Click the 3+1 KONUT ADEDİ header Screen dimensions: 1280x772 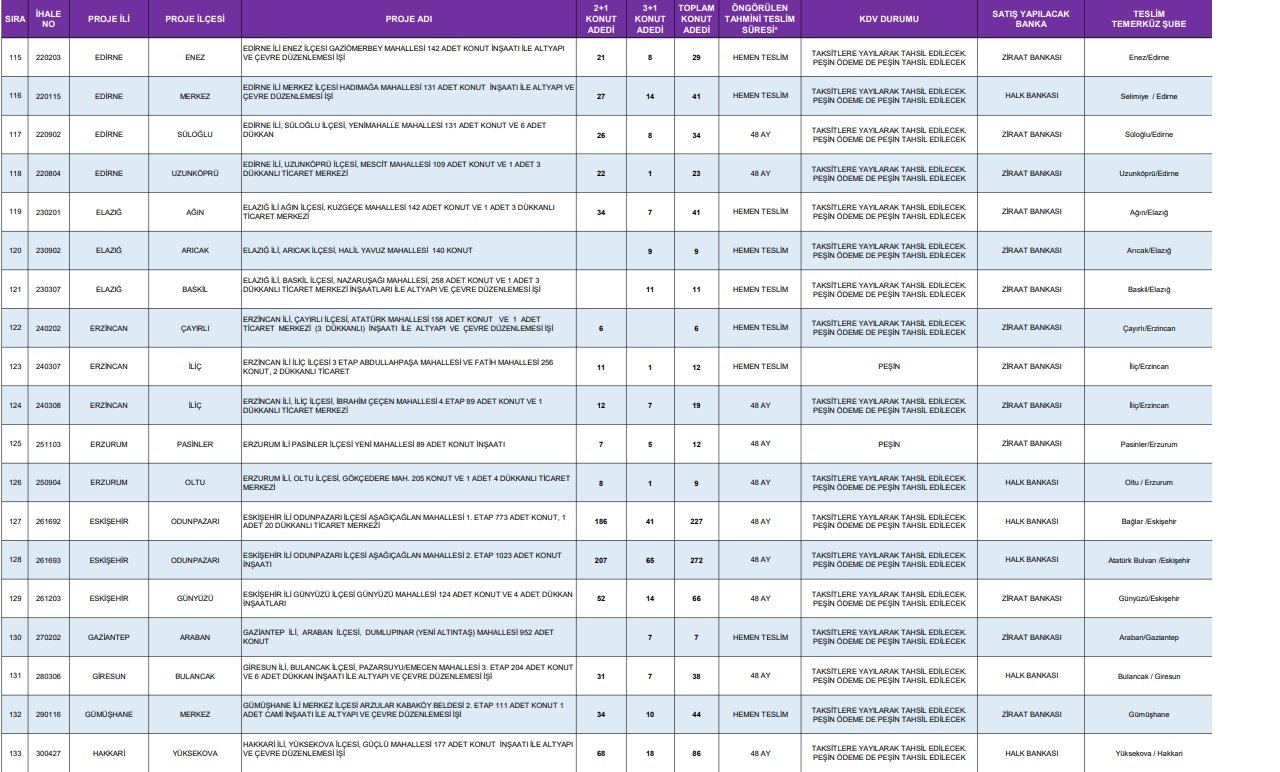click(650, 19)
